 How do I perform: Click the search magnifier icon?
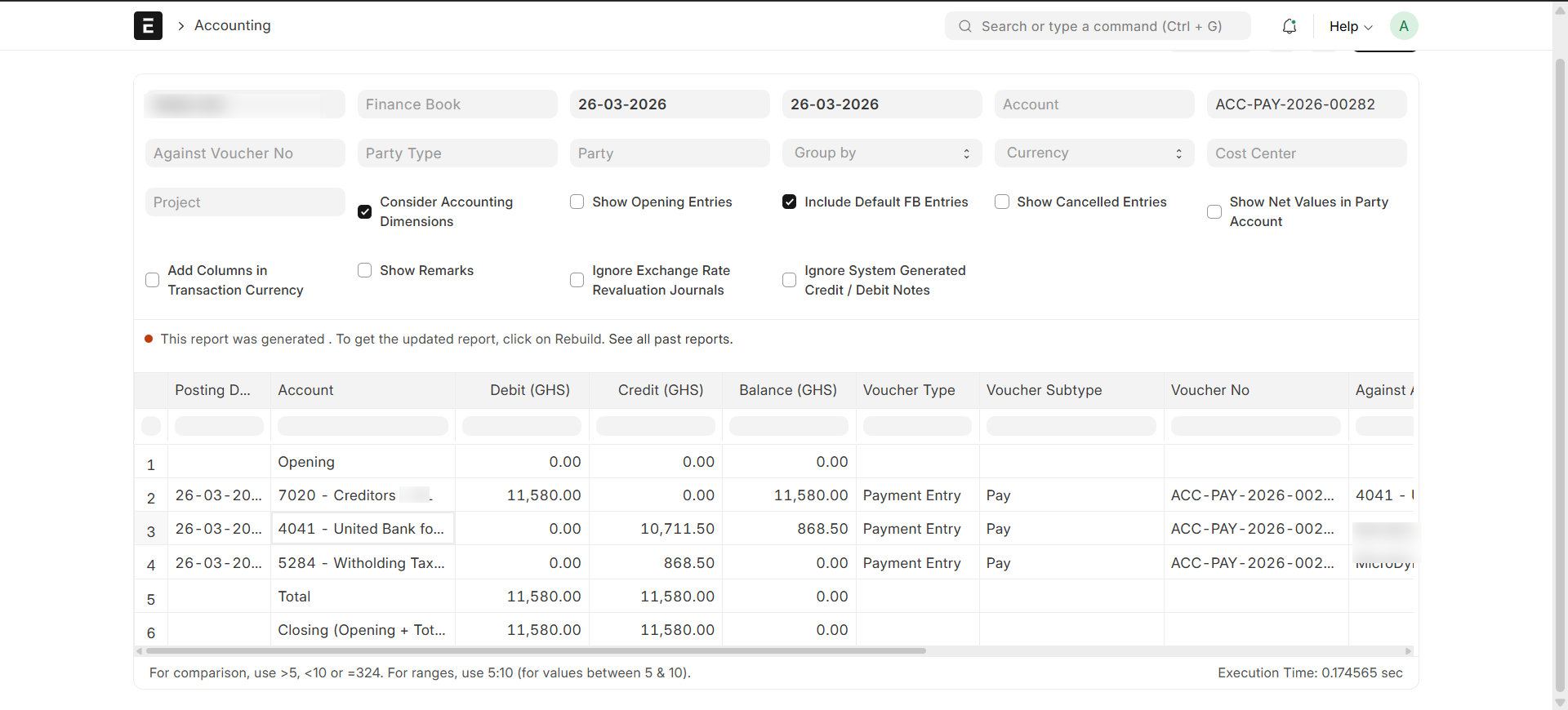[965, 26]
